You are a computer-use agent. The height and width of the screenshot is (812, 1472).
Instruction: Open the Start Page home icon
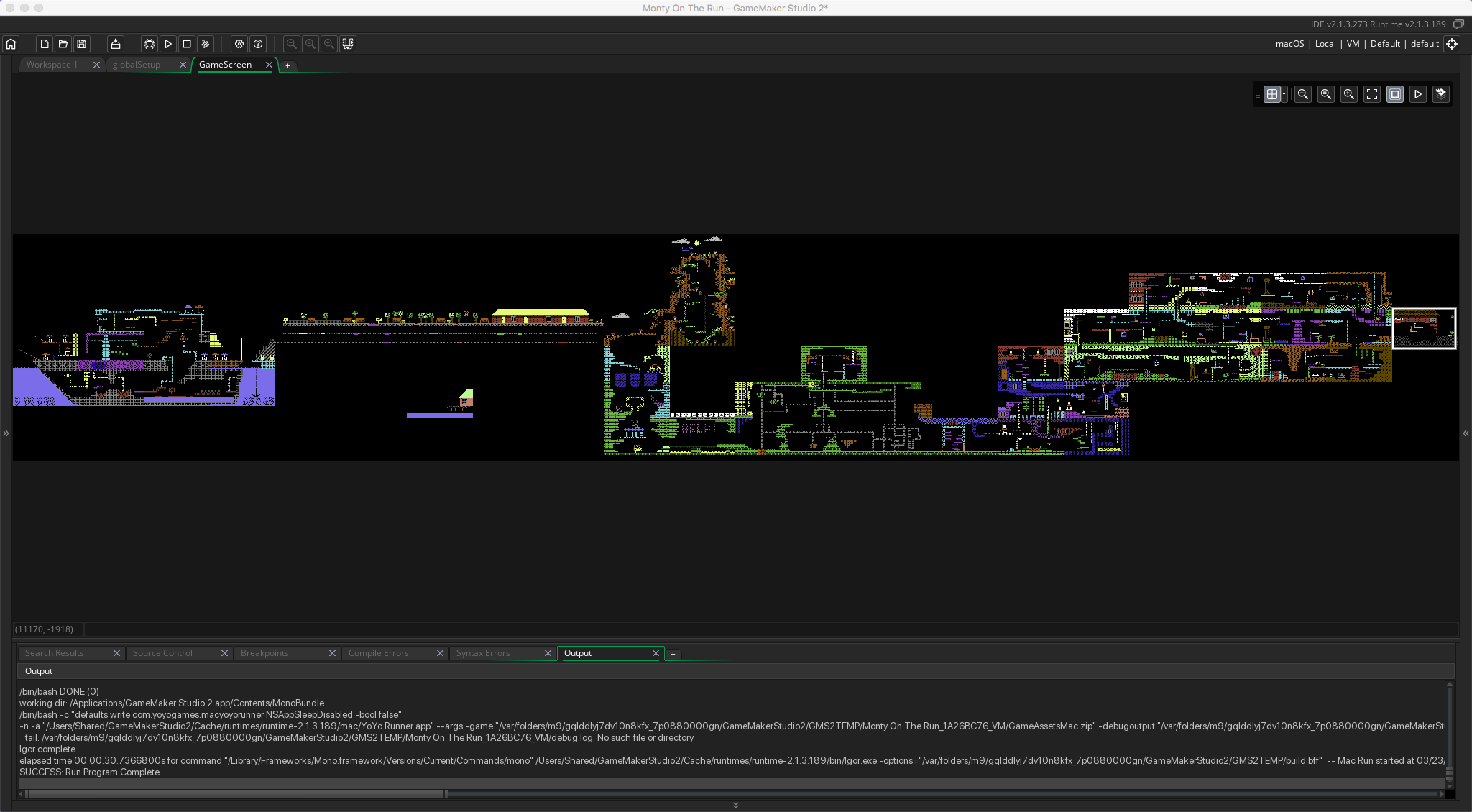point(11,44)
